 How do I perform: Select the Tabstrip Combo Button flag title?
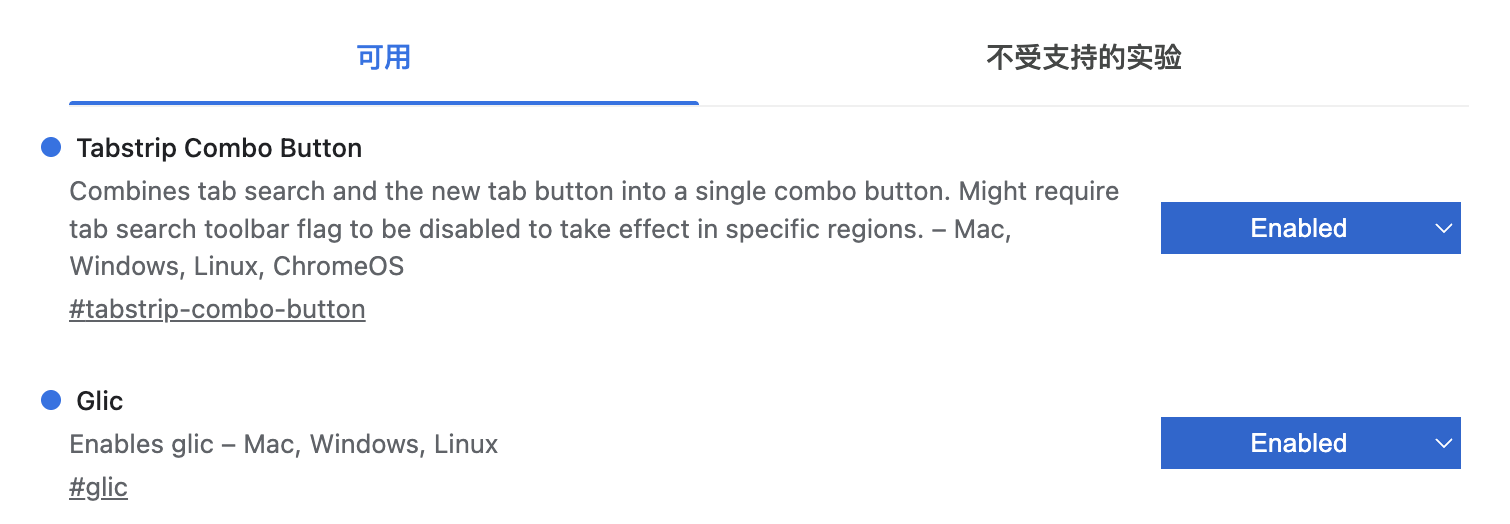pyautogui.click(x=219, y=148)
